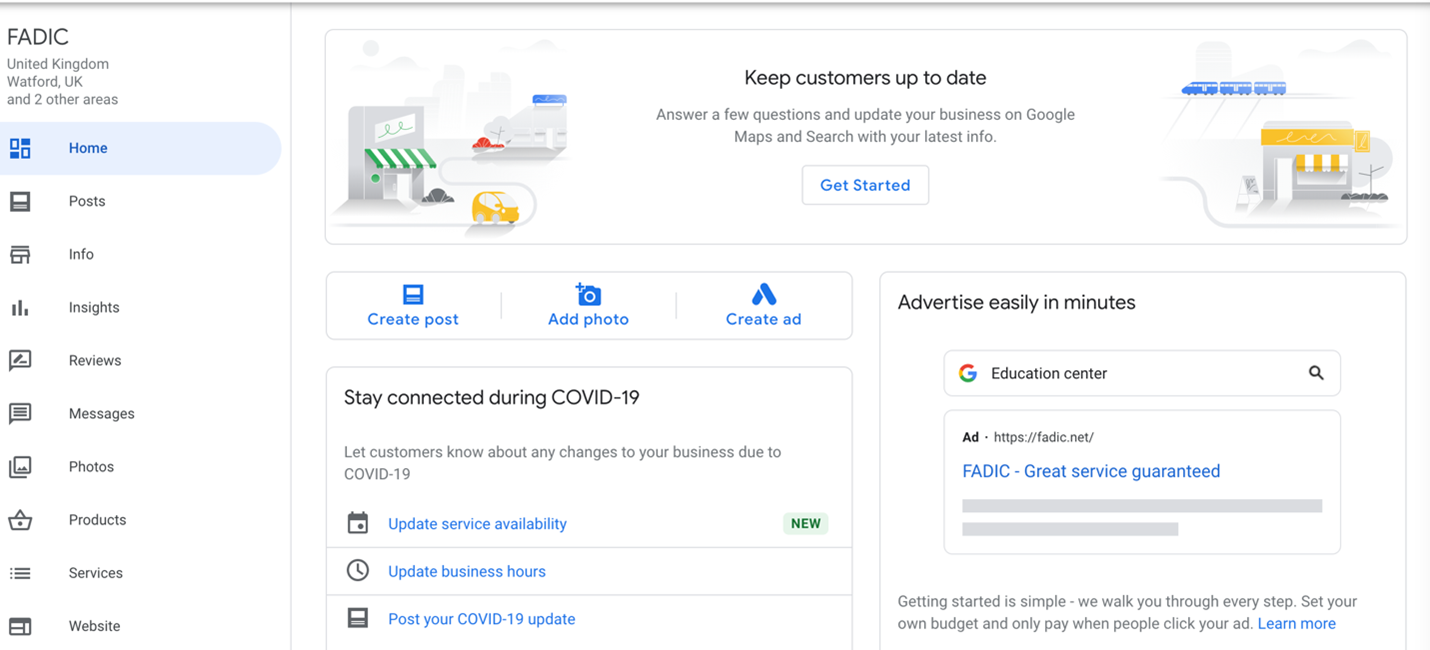Screen dimensions: 1430x650
Task: Click the Insights bar chart icon
Action: [x=20, y=308]
